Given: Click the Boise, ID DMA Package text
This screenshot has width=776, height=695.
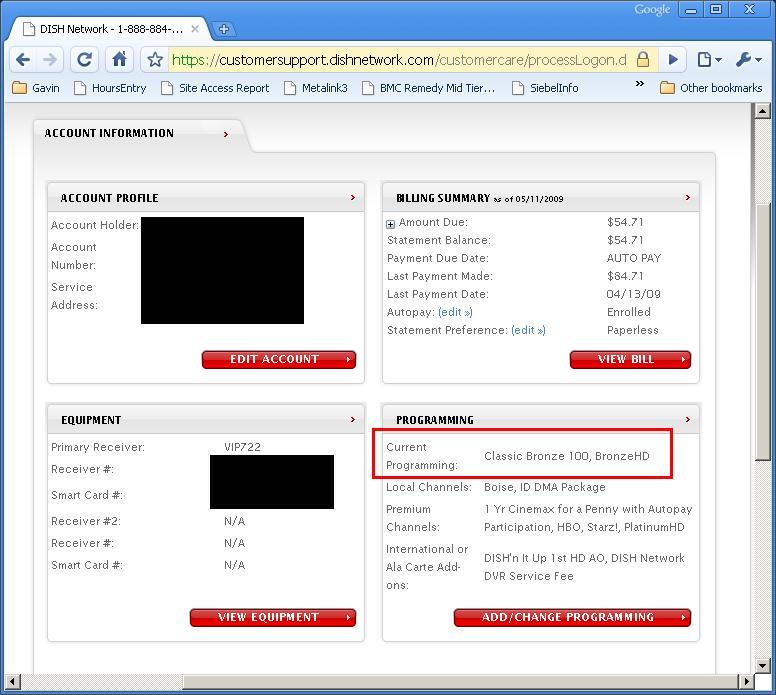Looking at the screenshot, I should point(544,487).
